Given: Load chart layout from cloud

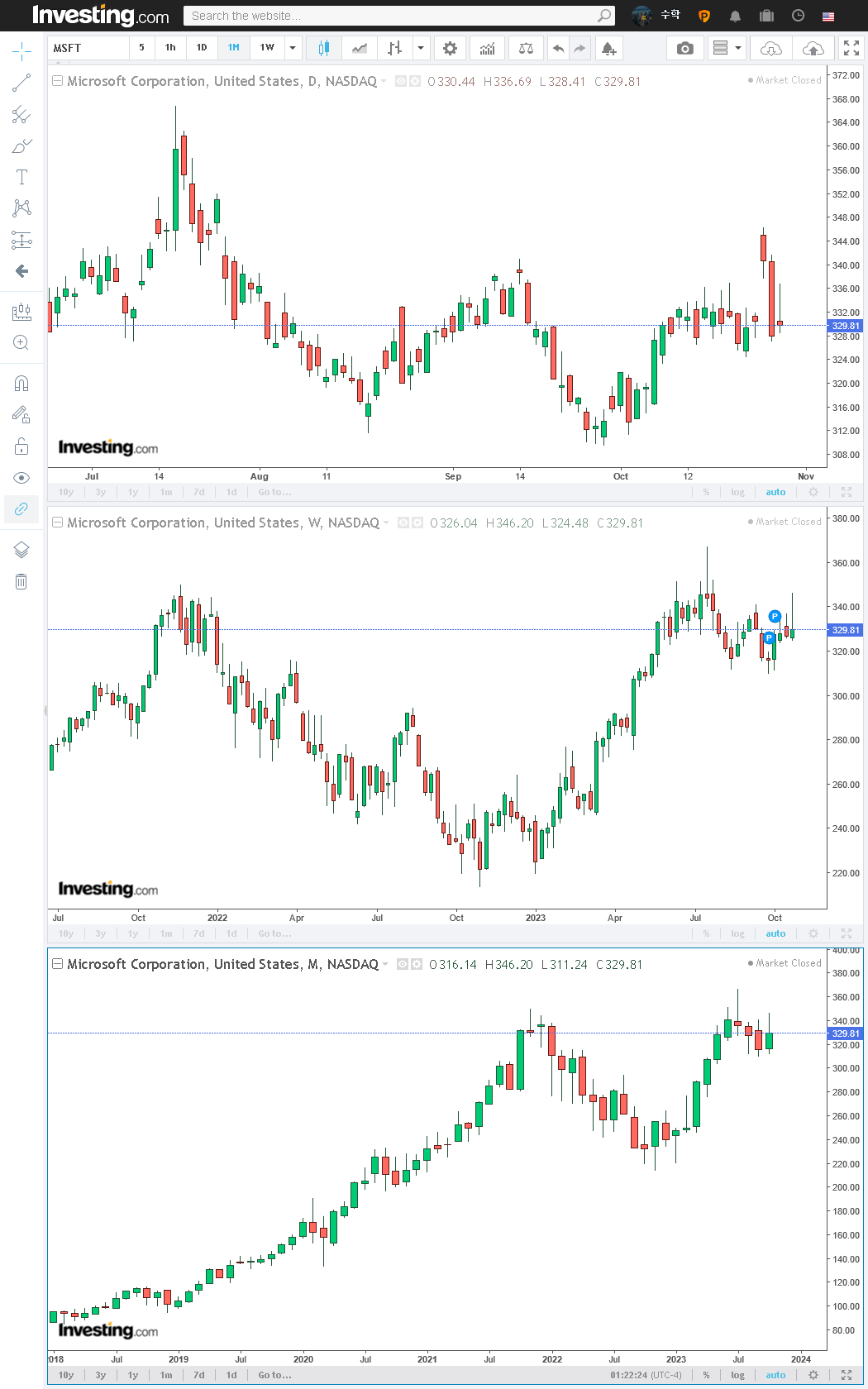Looking at the screenshot, I should coord(770,48).
